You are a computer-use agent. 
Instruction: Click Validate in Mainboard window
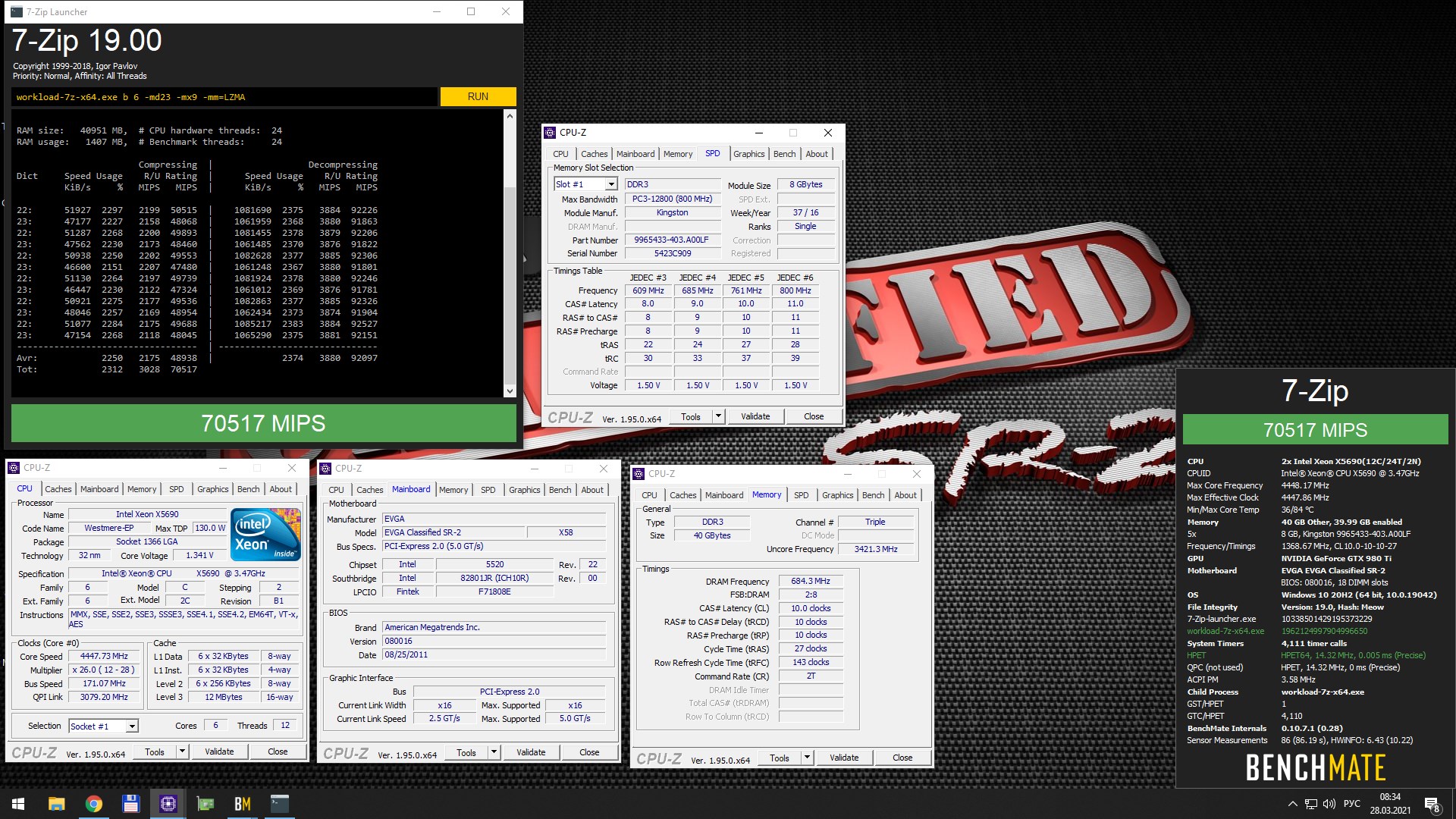click(531, 752)
